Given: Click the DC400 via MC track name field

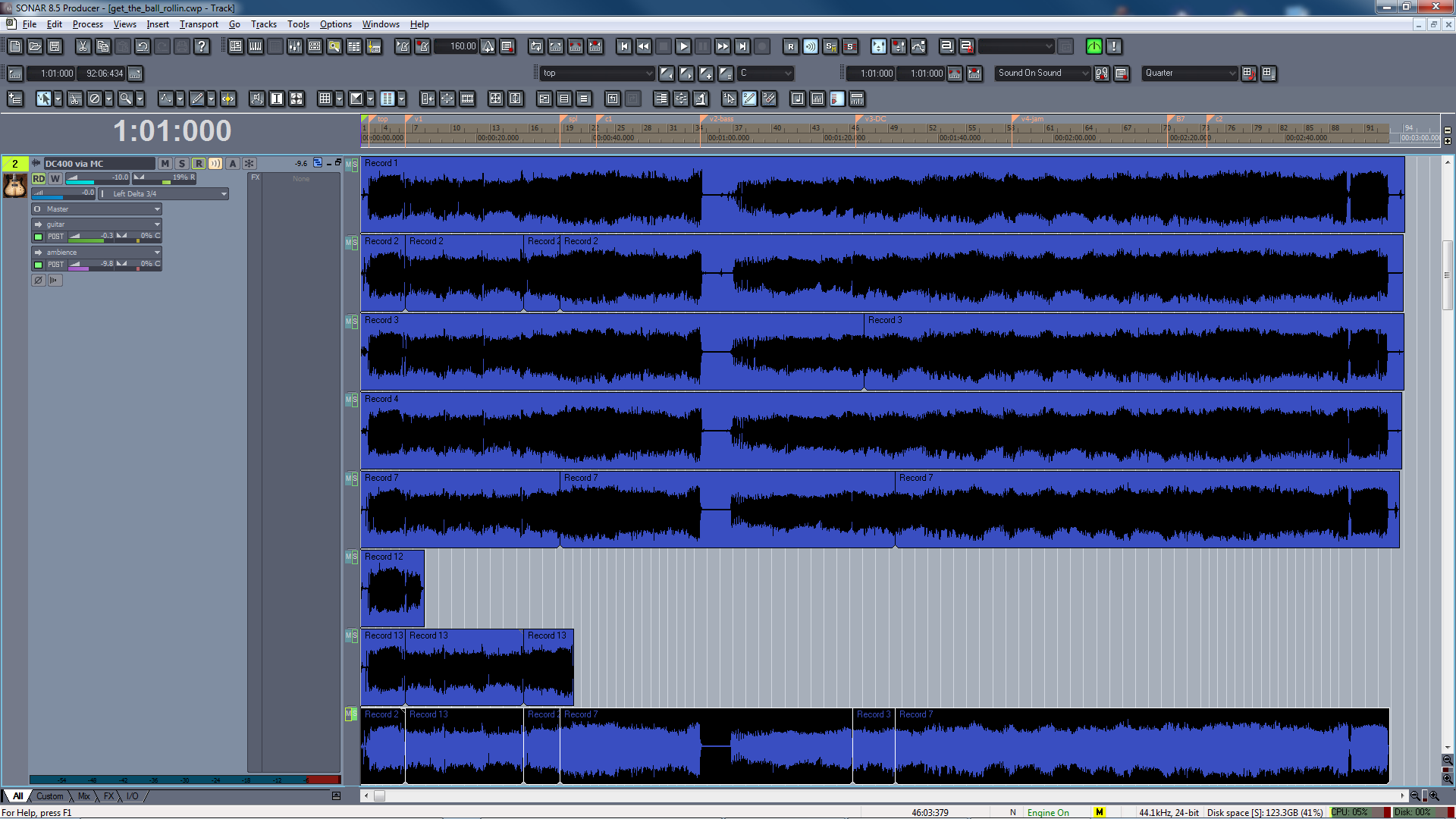Looking at the screenshot, I should [x=99, y=164].
